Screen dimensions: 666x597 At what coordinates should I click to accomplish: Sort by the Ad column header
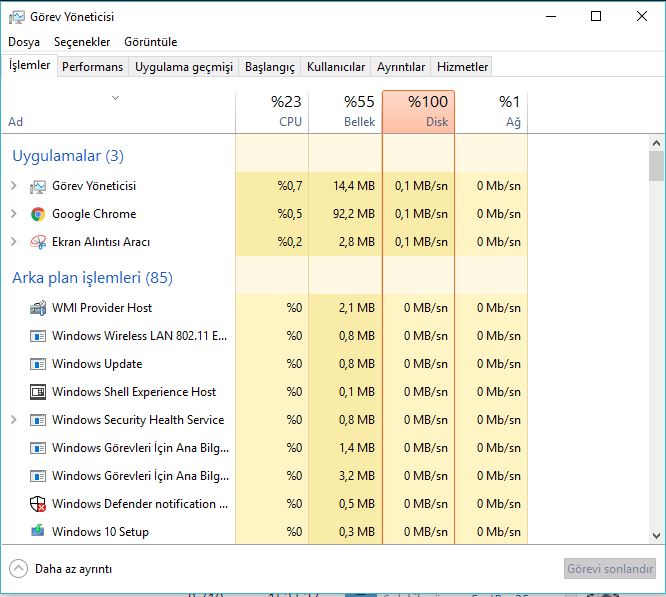click(119, 112)
